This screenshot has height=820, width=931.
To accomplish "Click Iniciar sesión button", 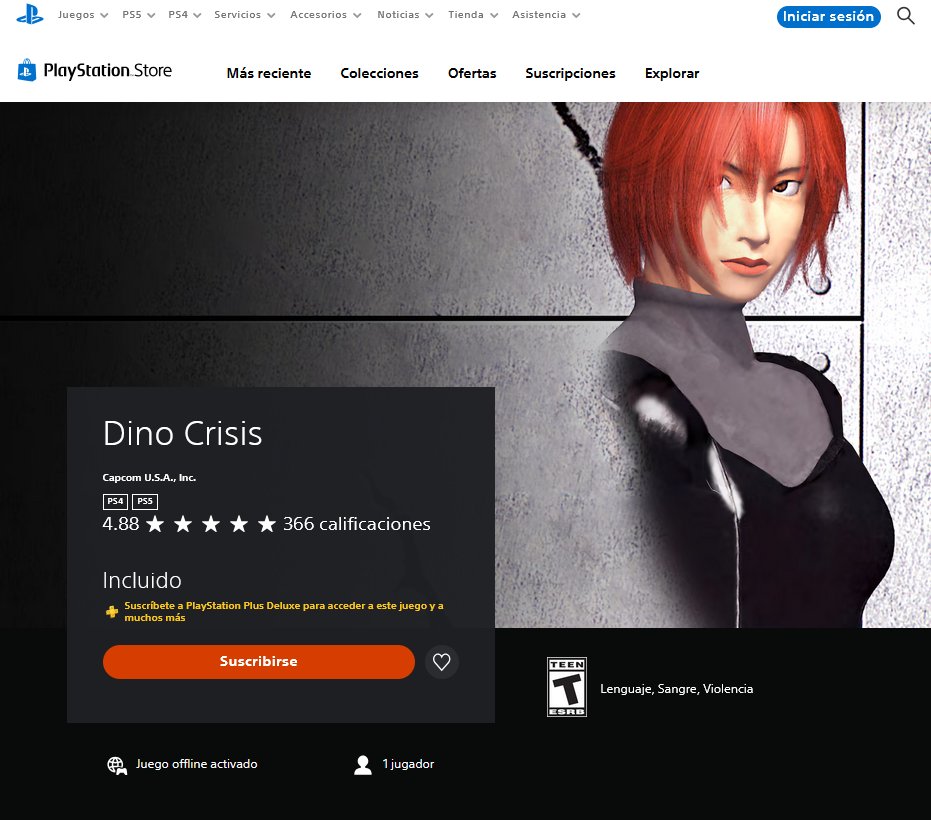I will click(828, 16).
